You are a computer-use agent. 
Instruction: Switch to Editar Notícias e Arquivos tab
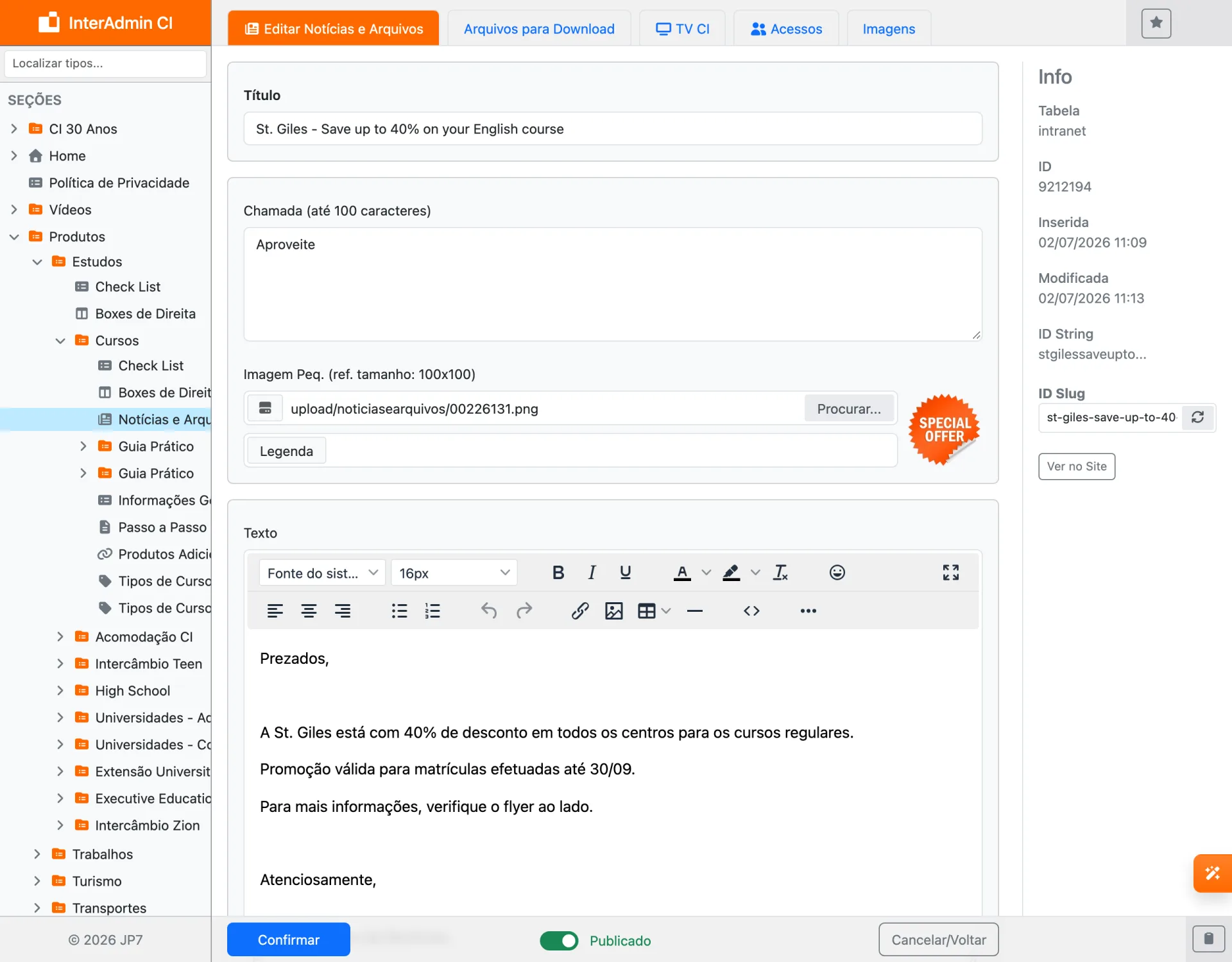pyautogui.click(x=334, y=29)
